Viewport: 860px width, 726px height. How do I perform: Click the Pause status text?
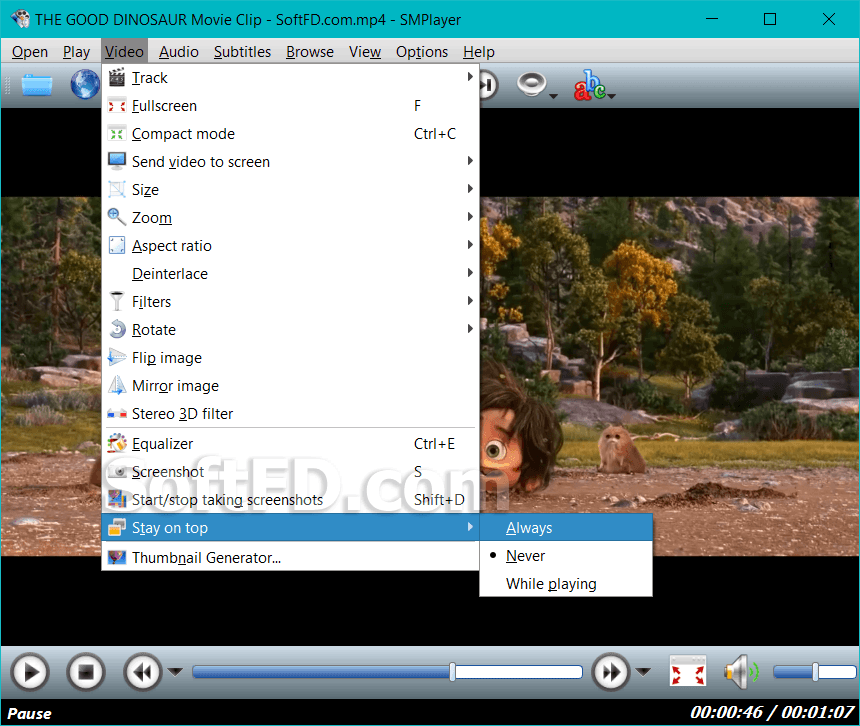point(29,713)
